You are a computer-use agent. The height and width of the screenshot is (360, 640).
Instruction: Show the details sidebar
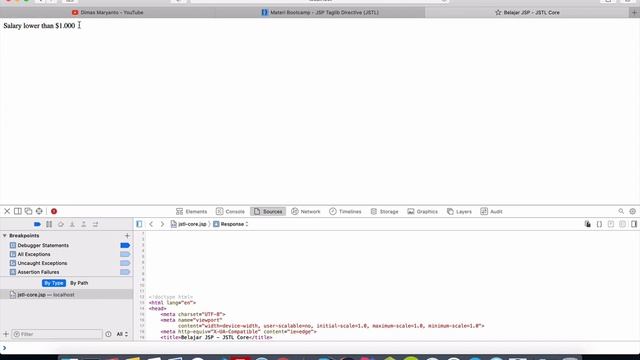(x=634, y=224)
